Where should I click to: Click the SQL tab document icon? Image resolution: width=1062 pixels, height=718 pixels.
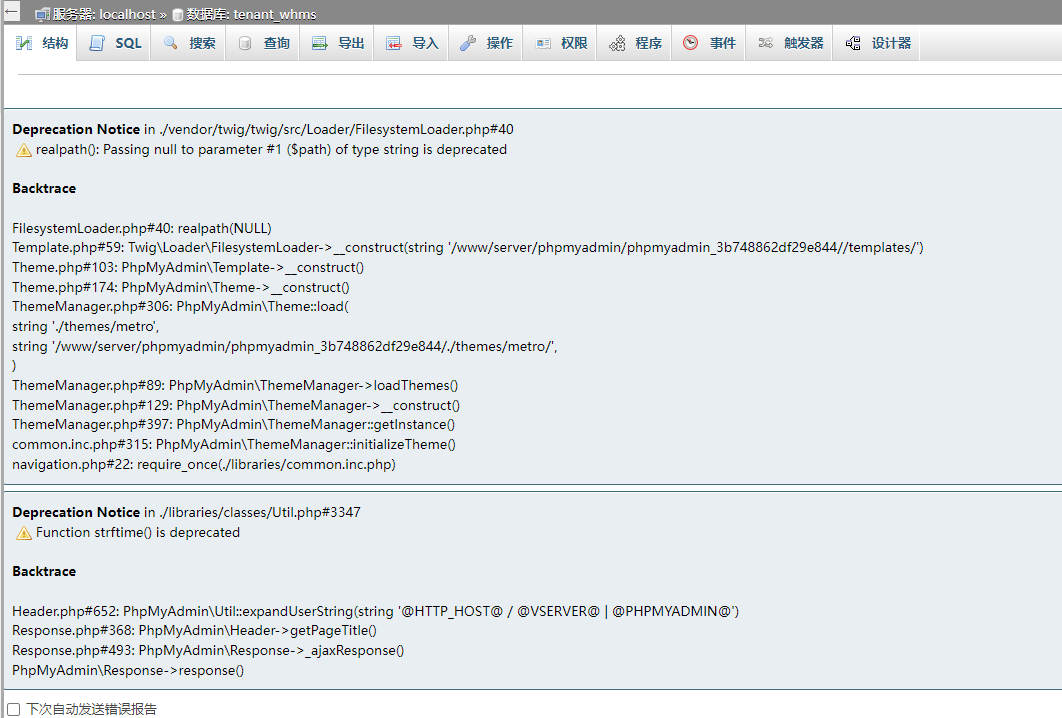tap(97, 43)
